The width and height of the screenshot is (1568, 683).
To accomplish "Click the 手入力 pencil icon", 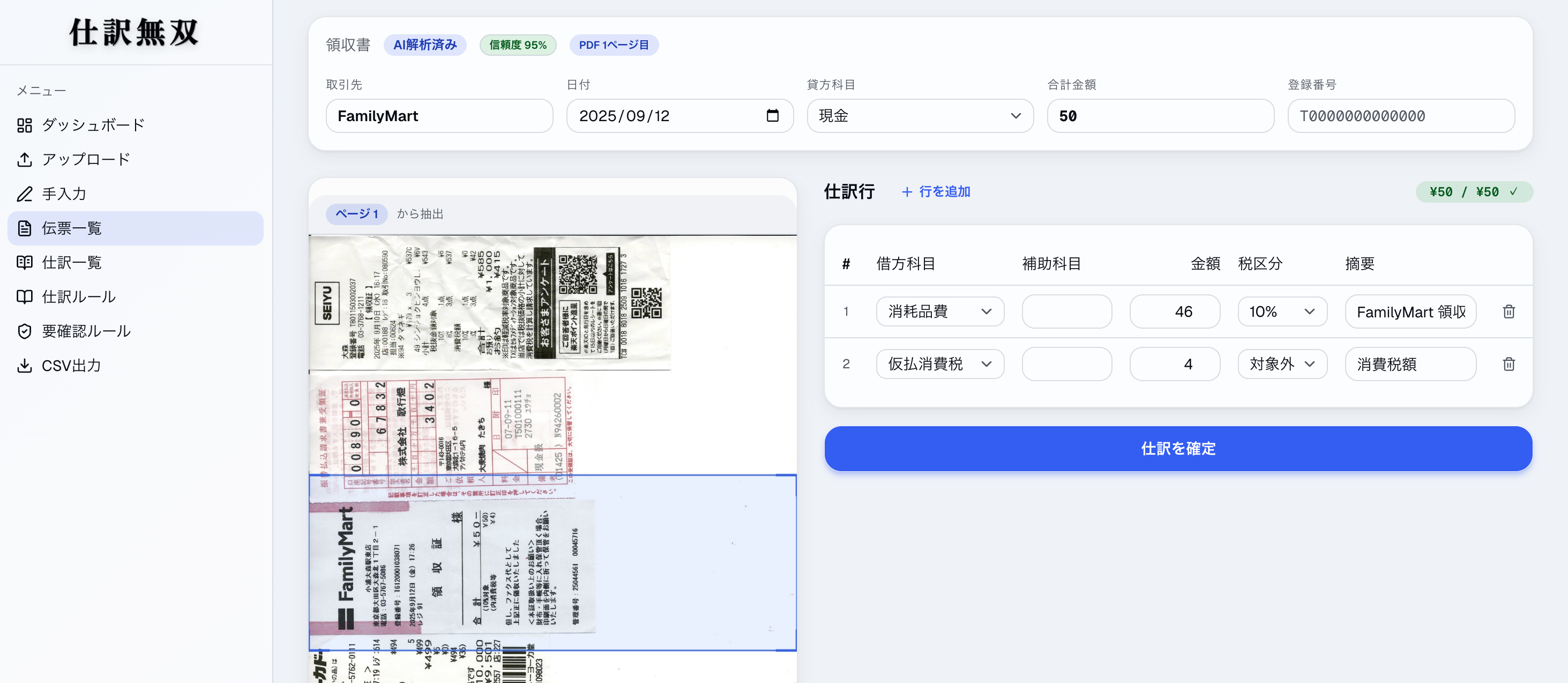I will [x=24, y=194].
